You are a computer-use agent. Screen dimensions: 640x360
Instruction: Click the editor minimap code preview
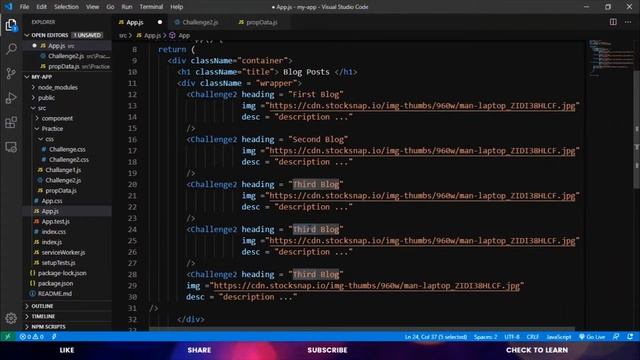pos(611,57)
